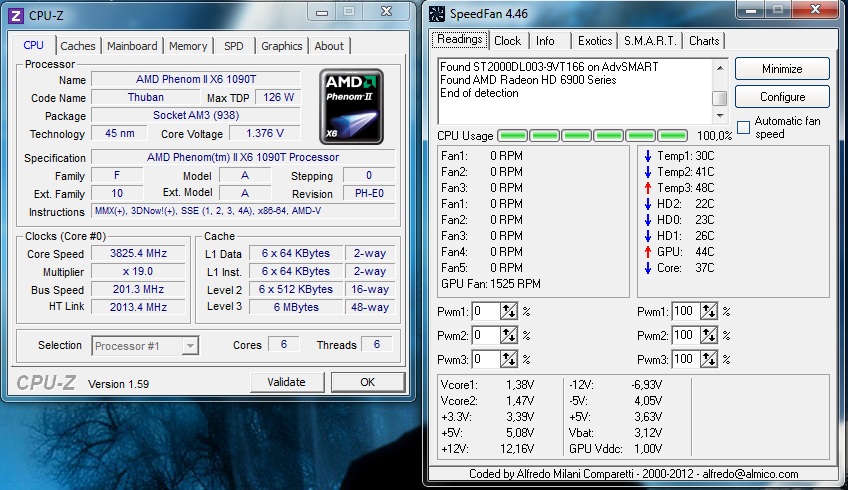Image resolution: width=848 pixels, height=490 pixels.
Task: Click the AMD Phenom II X6 logo
Action: [x=352, y=107]
